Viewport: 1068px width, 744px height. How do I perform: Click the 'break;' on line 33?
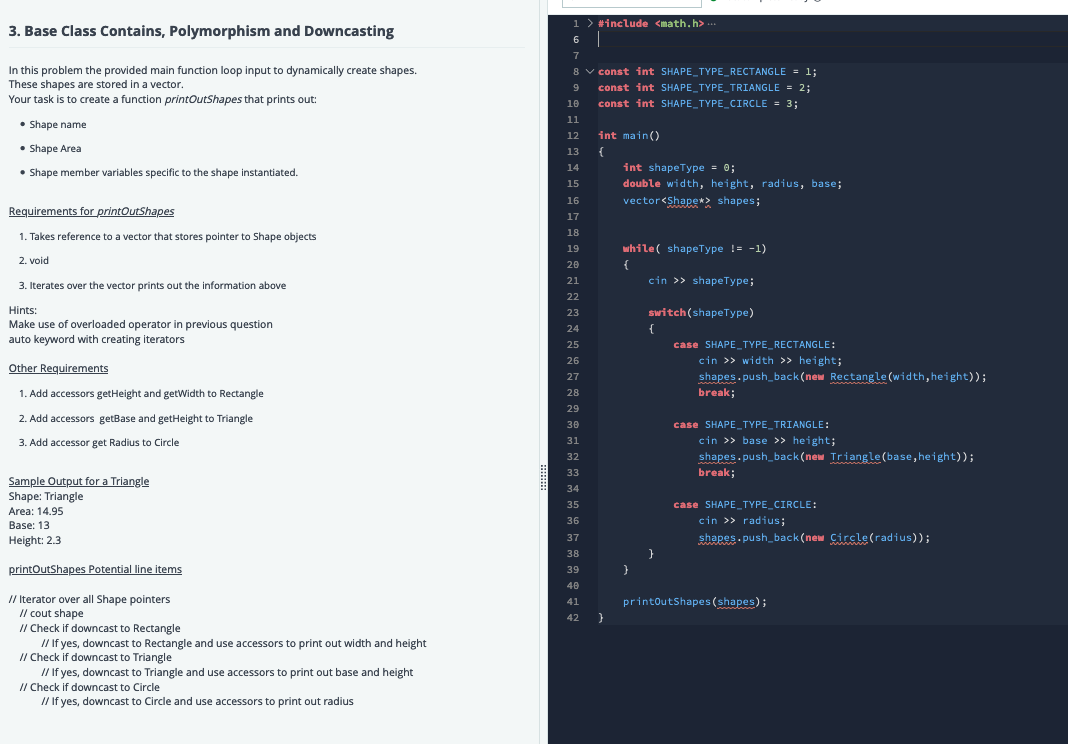coord(717,473)
